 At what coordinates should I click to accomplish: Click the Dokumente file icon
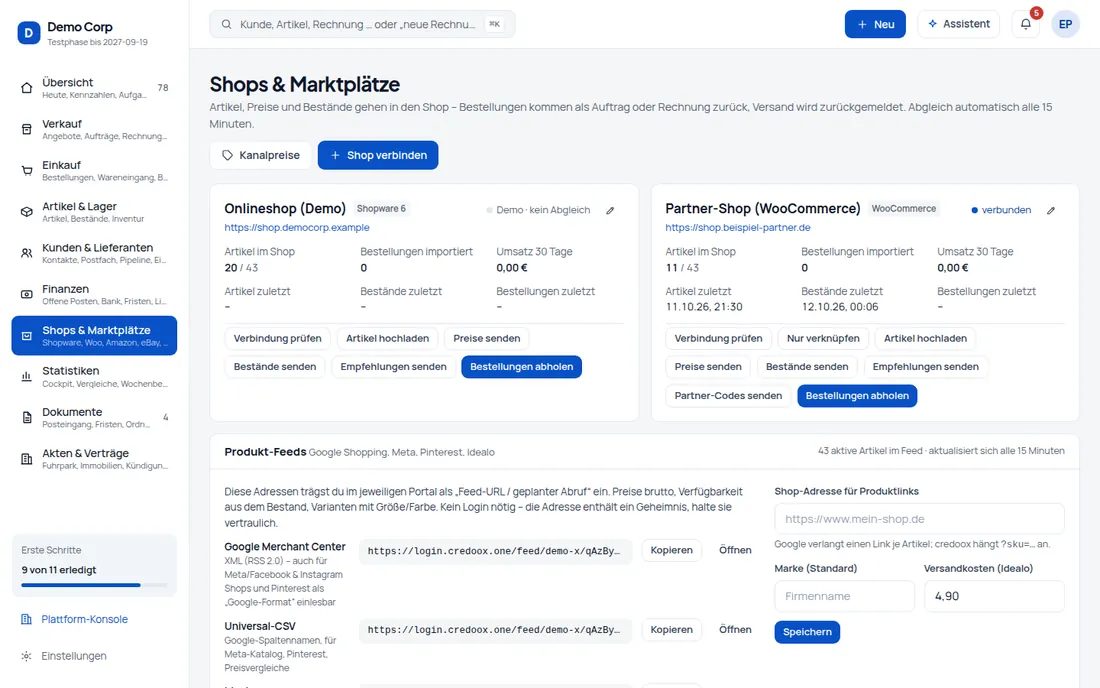(x=27, y=418)
